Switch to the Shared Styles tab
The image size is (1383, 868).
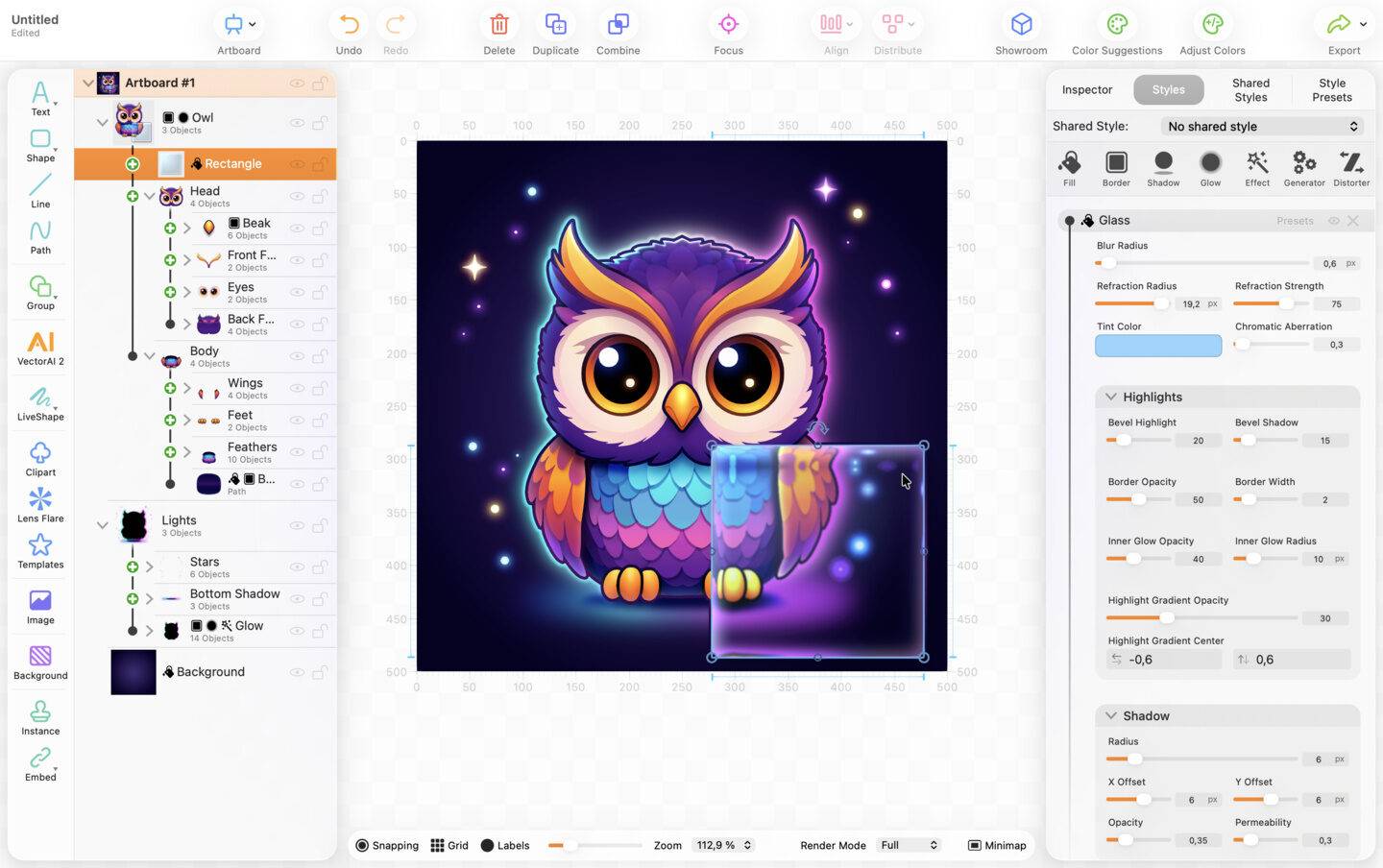pyautogui.click(x=1250, y=90)
